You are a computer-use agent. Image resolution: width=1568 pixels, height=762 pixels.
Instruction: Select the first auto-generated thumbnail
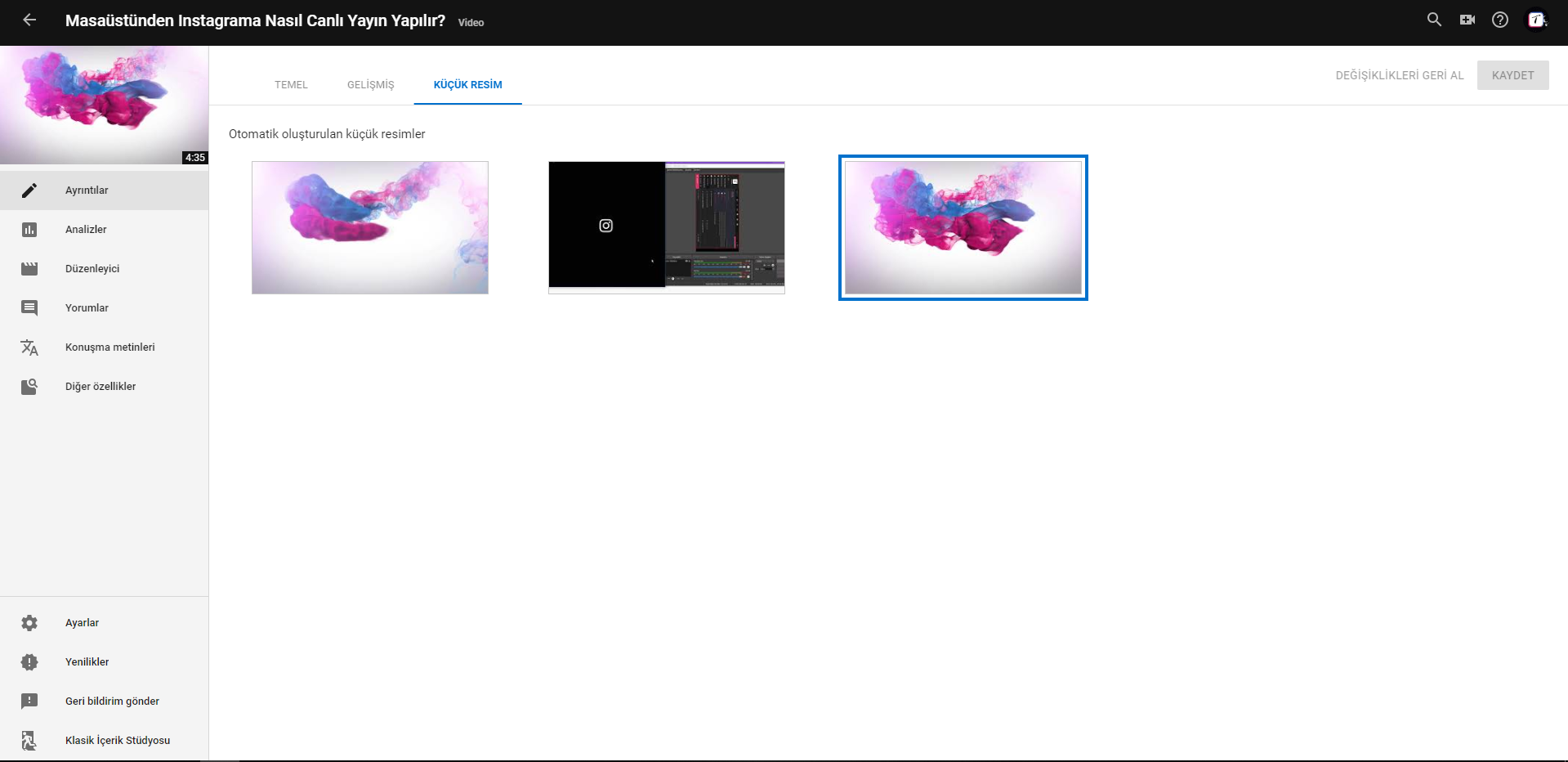(x=370, y=227)
